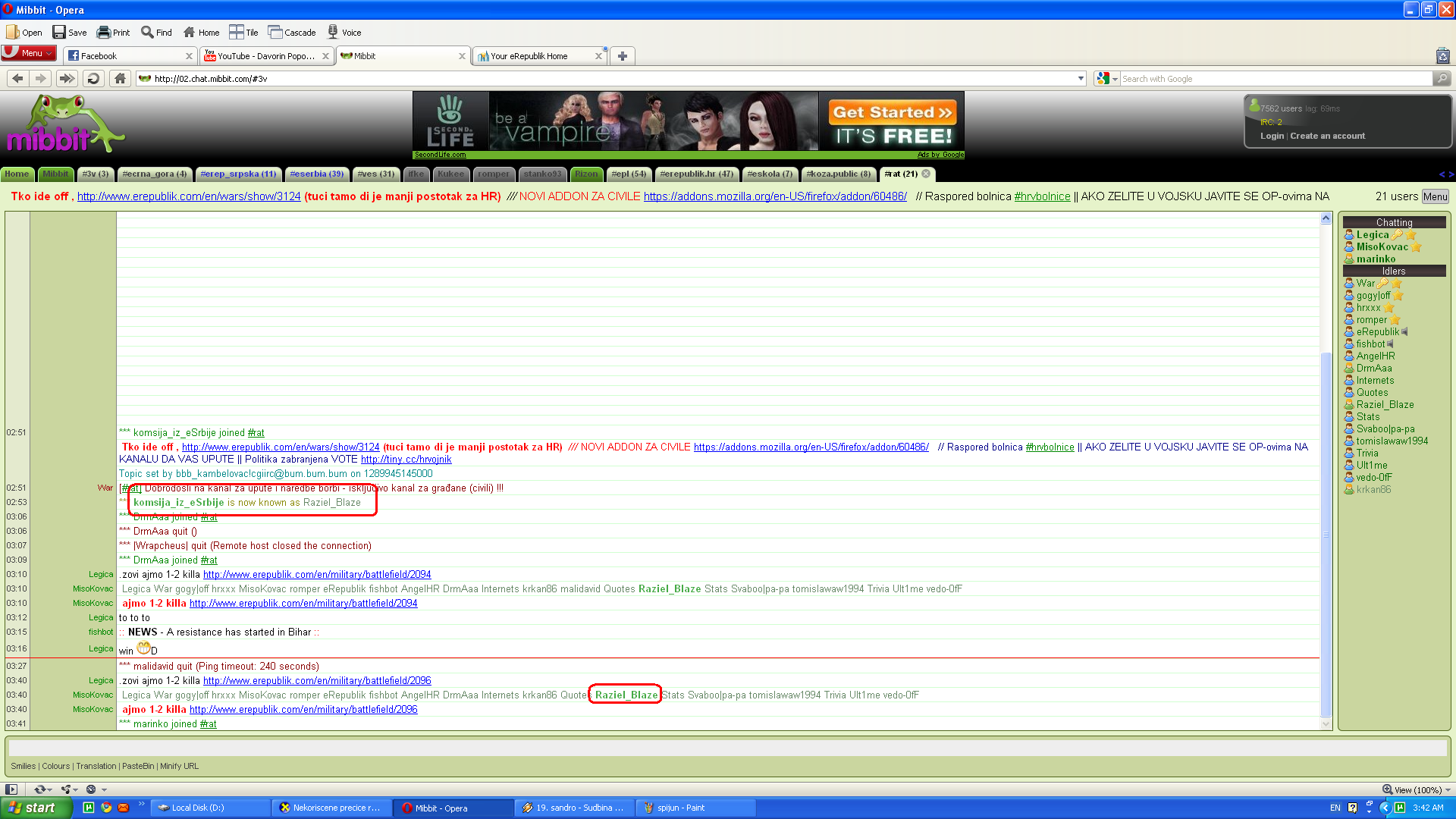Open Chrome from quick launch
Viewport: 1456px width, 819px height.
(106, 808)
